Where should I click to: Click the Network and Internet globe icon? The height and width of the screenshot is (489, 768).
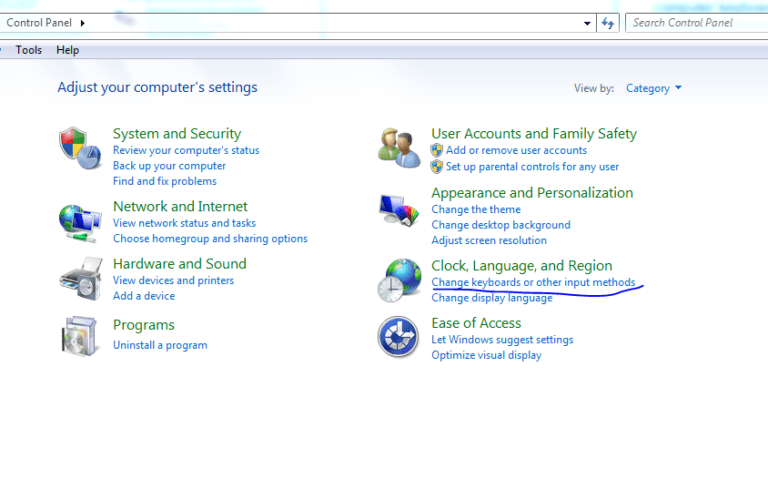[x=80, y=223]
